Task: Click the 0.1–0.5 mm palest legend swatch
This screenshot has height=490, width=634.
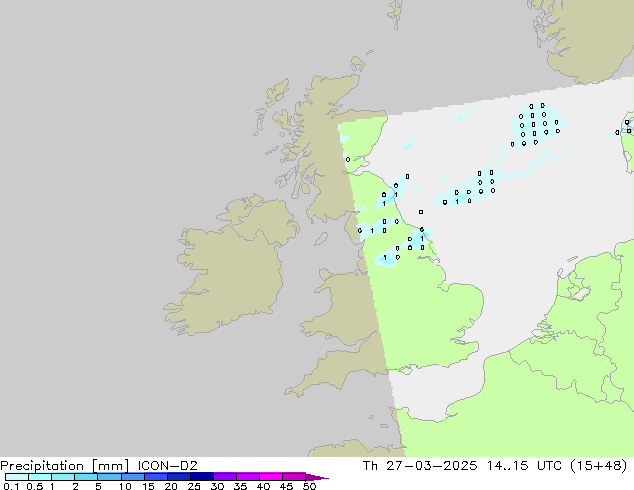Action: coord(17,477)
